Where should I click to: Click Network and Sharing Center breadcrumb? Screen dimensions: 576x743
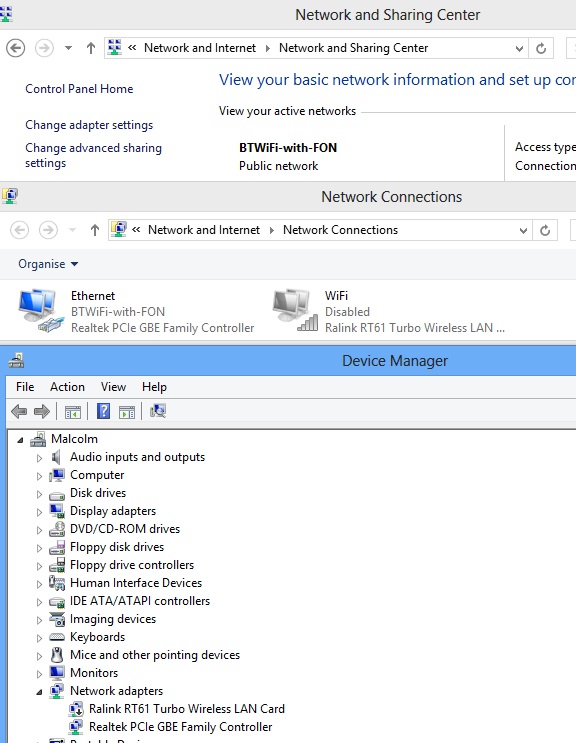[x=353, y=48]
